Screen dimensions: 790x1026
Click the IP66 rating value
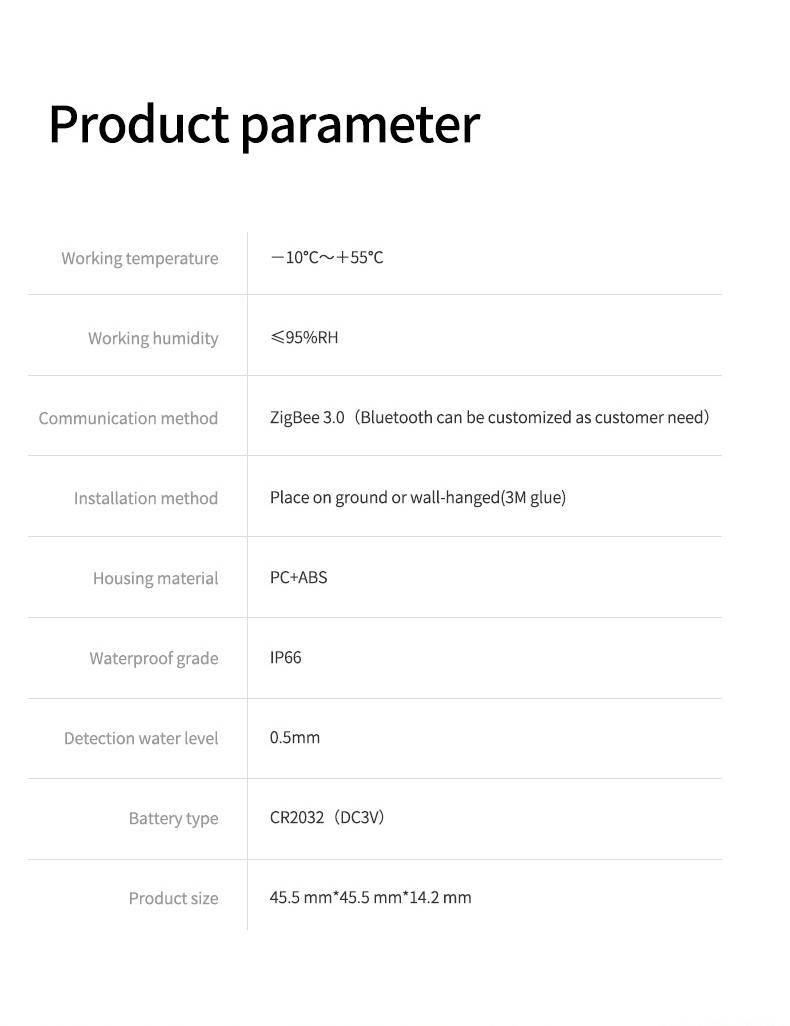[x=285, y=657]
